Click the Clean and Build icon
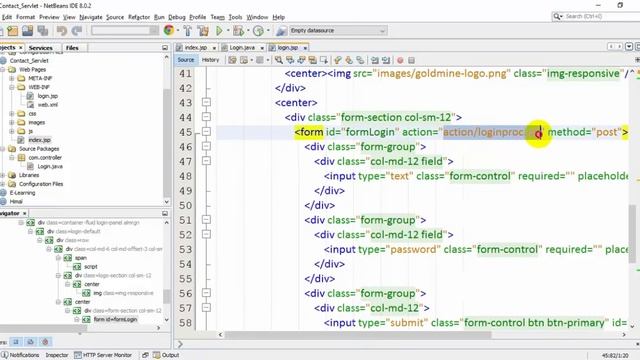Viewport: 640px width, 360px height. coord(203,31)
